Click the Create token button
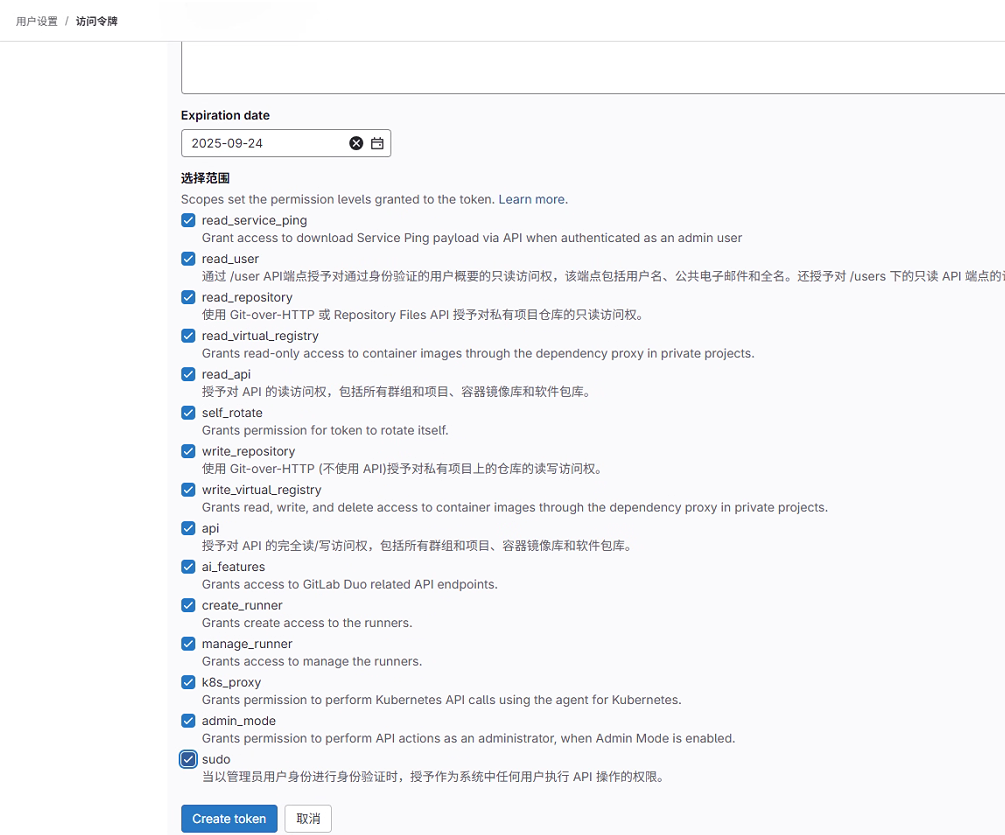Screen dimensions: 1005x835 [x=229, y=818]
